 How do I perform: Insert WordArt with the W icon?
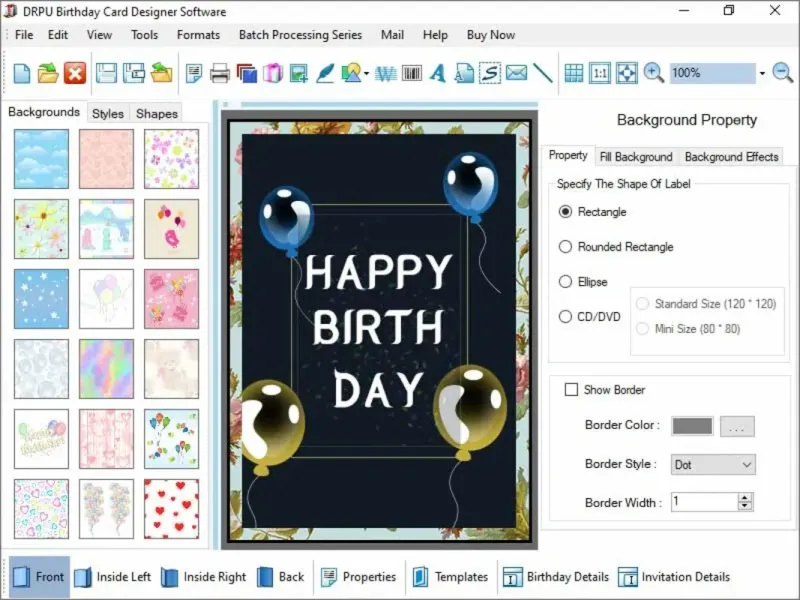[x=386, y=74]
